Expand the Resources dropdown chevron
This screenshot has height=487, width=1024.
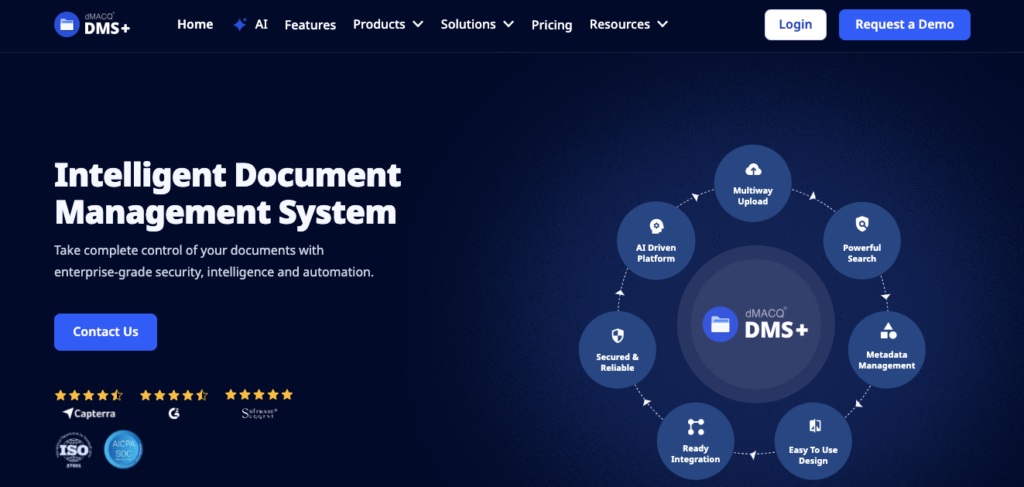[x=662, y=24]
